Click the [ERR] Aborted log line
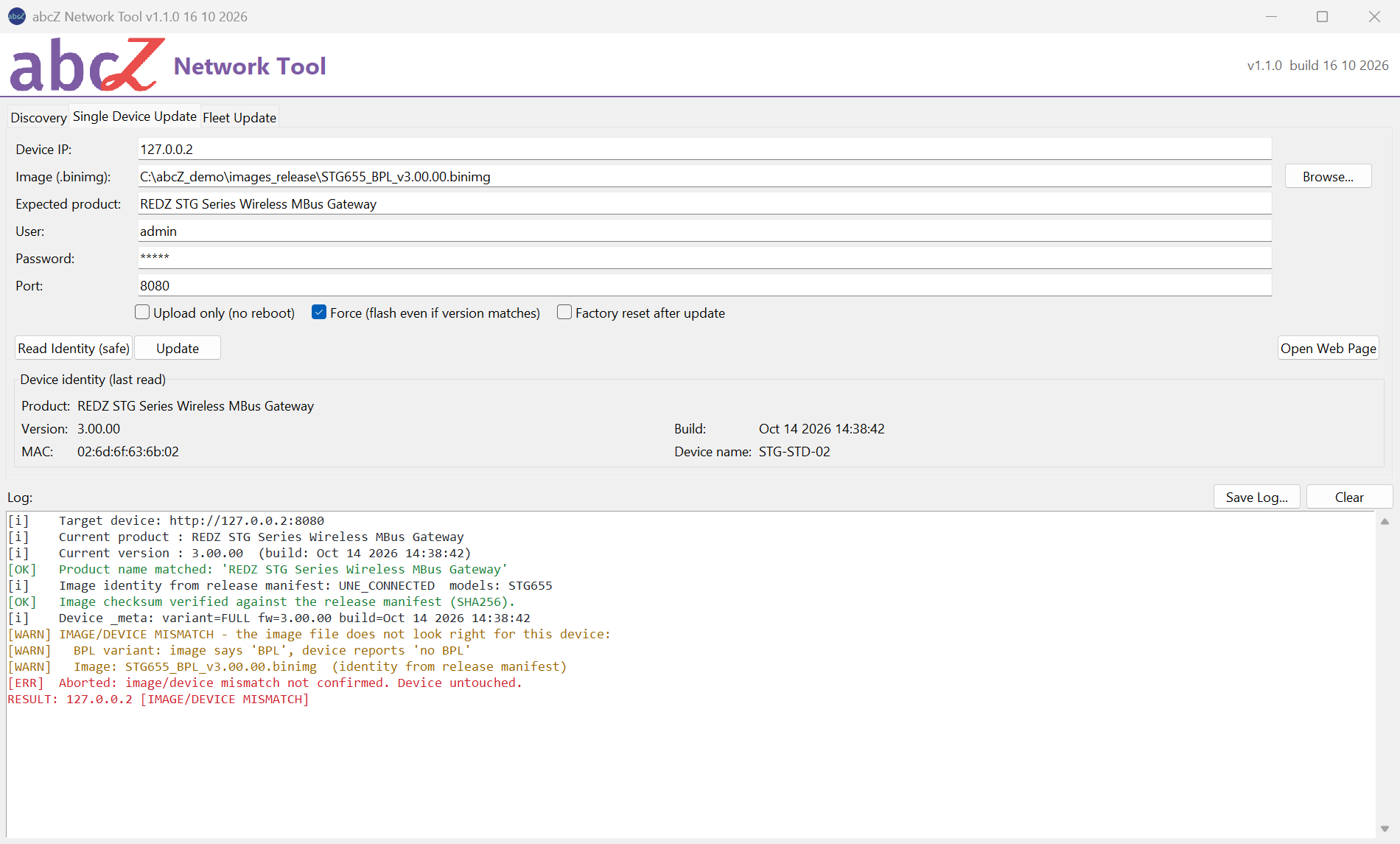 click(265, 683)
